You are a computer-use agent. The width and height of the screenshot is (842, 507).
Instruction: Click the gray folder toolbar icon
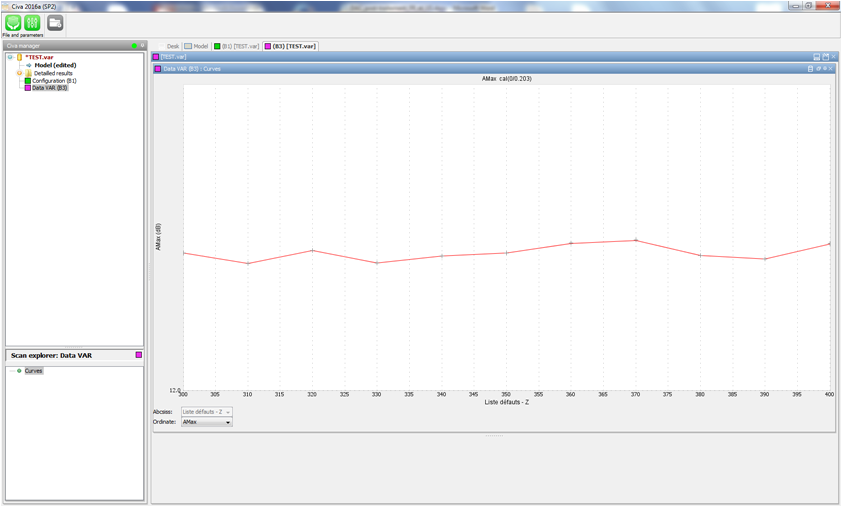(x=55, y=23)
